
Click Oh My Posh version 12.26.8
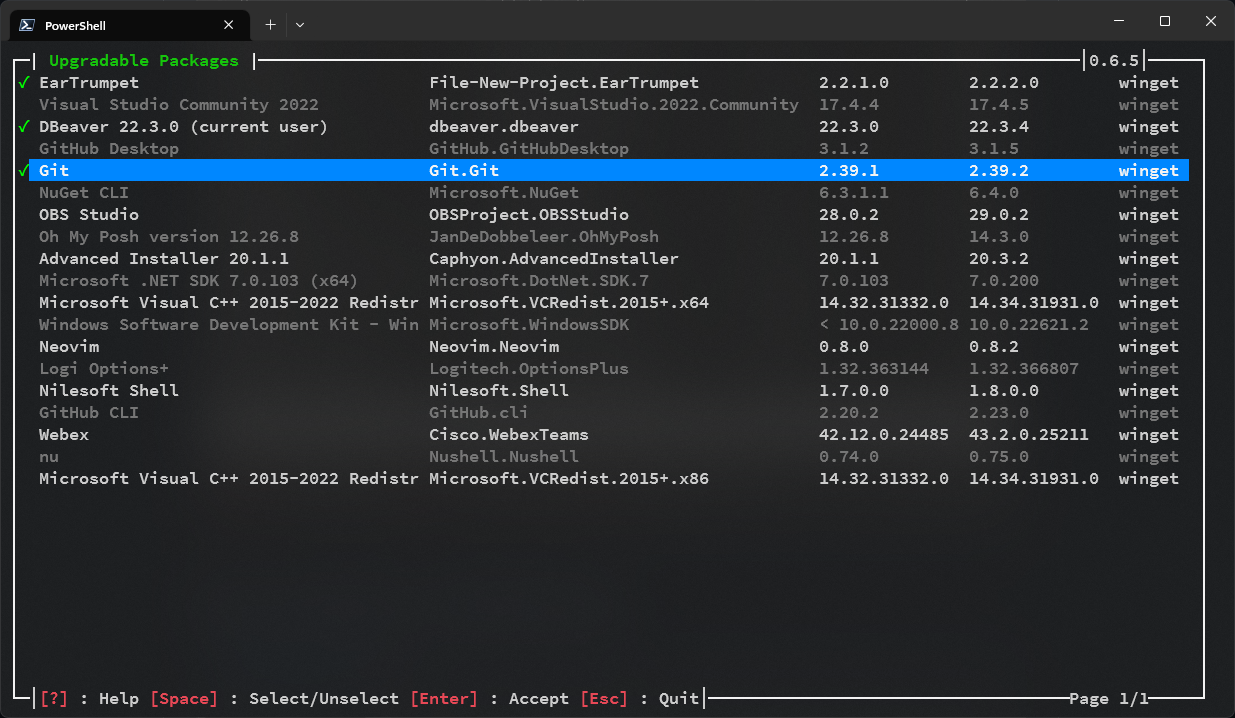tap(169, 237)
